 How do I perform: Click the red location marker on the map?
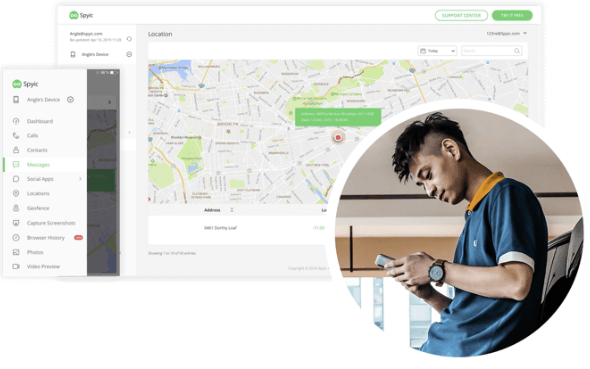[x=338, y=138]
